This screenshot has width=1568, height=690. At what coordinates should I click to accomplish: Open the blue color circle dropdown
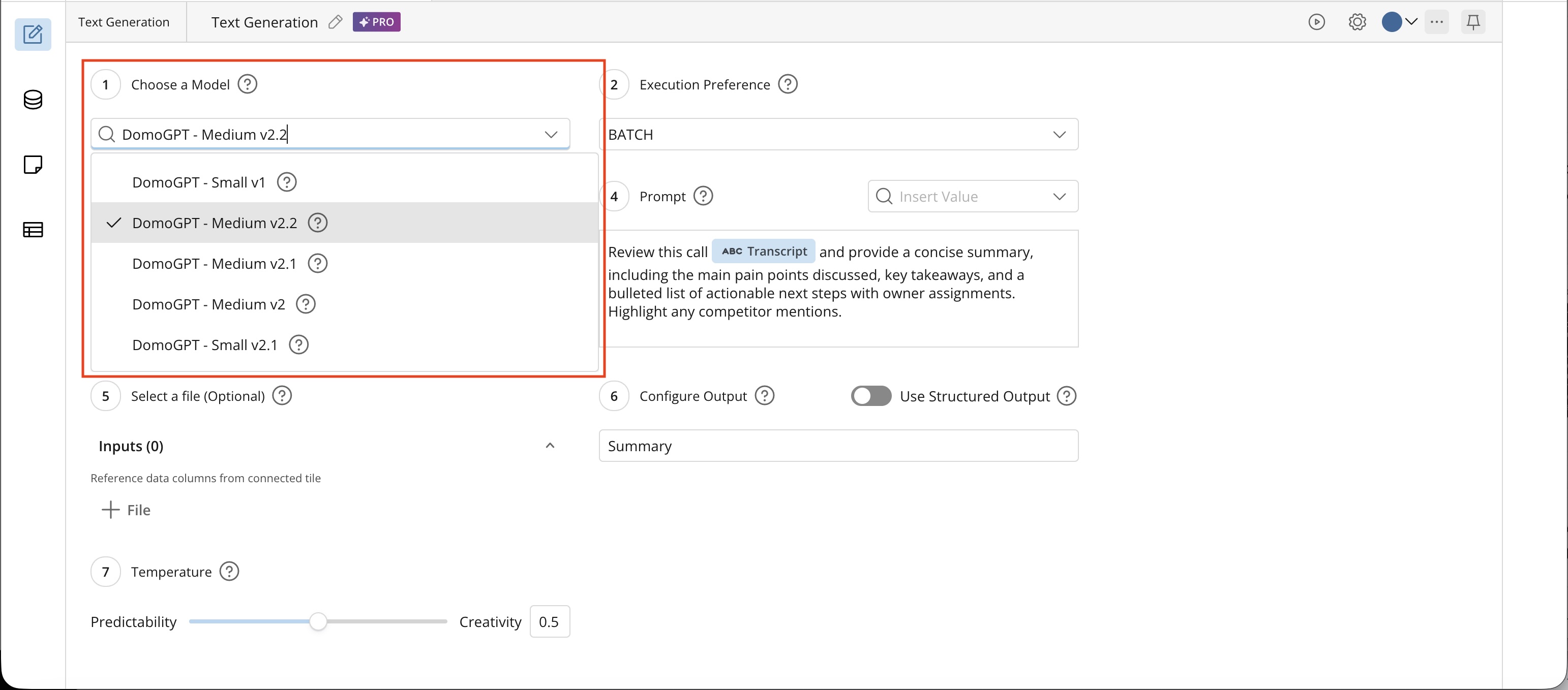[1399, 22]
